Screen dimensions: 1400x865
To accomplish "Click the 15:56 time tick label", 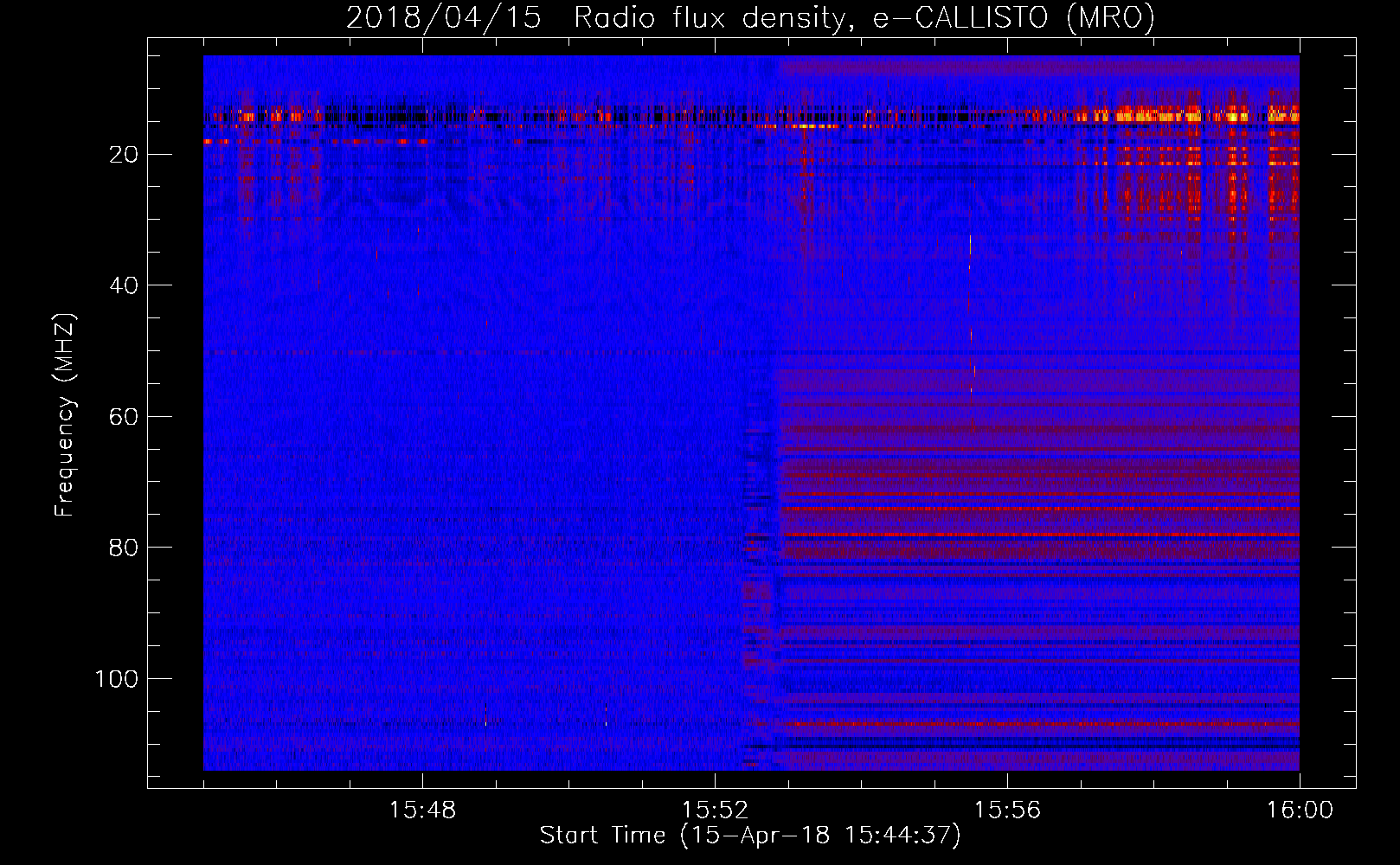I will tap(1007, 811).
